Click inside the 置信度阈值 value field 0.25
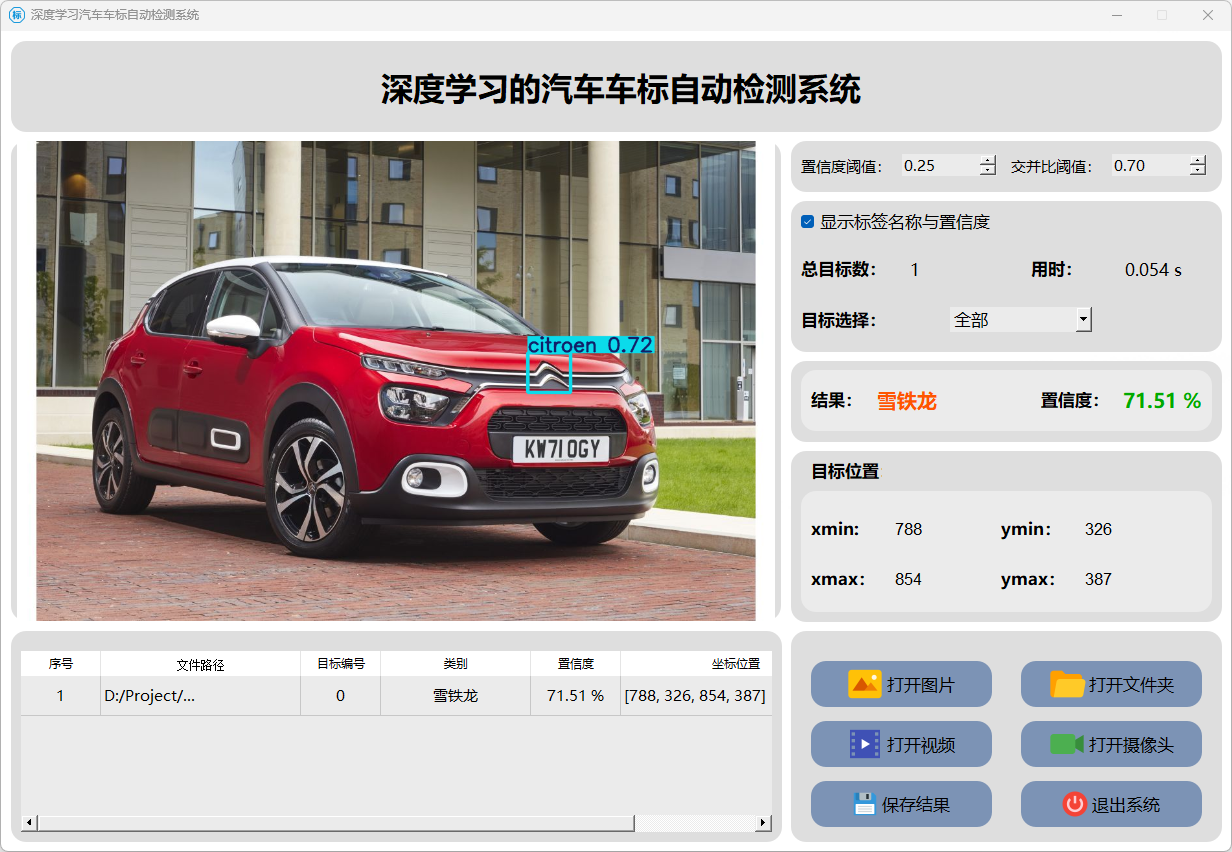The image size is (1232, 852). [x=938, y=166]
